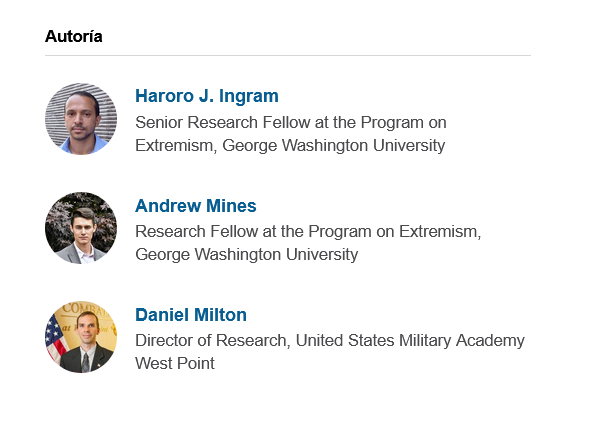Viewport: 597px width, 424px height.
Task: Click "Extremism, George Washington University" under Ingram
Action: click(290, 145)
